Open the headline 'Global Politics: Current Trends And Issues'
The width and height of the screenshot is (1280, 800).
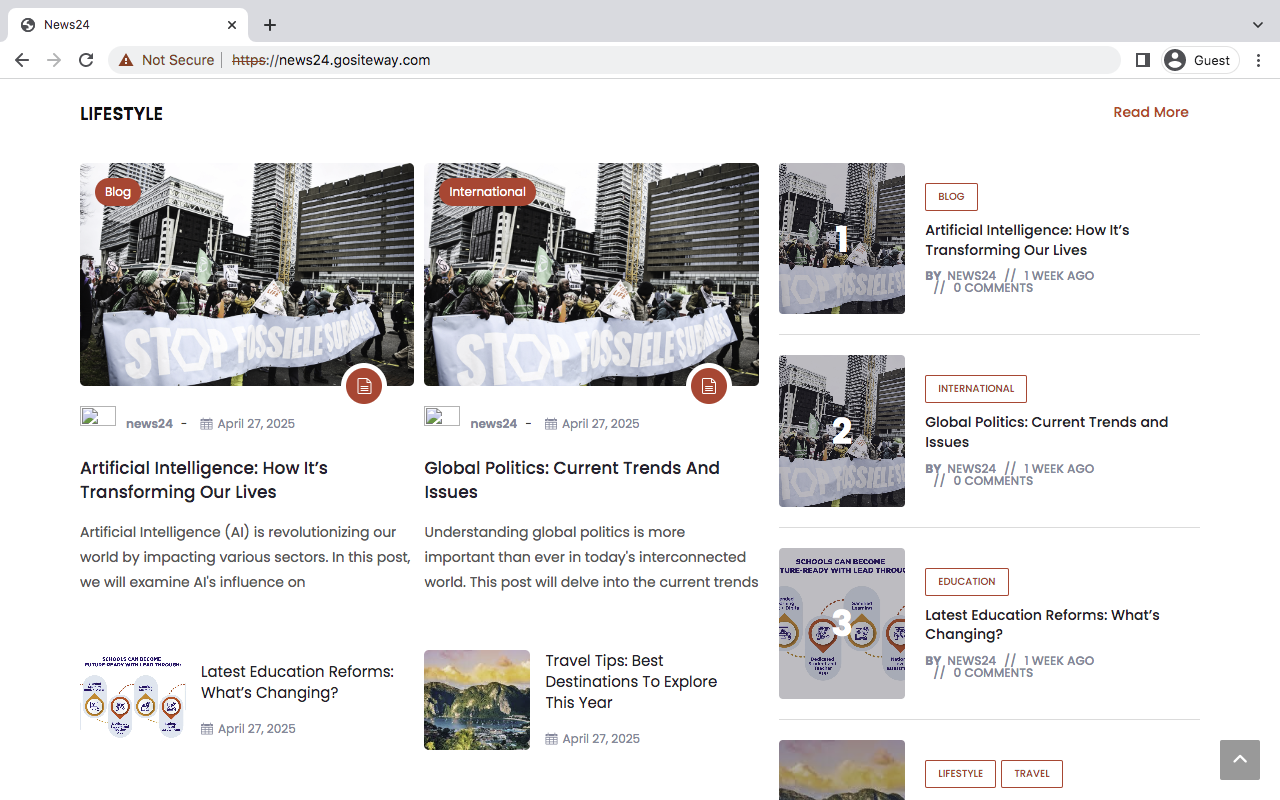point(572,480)
